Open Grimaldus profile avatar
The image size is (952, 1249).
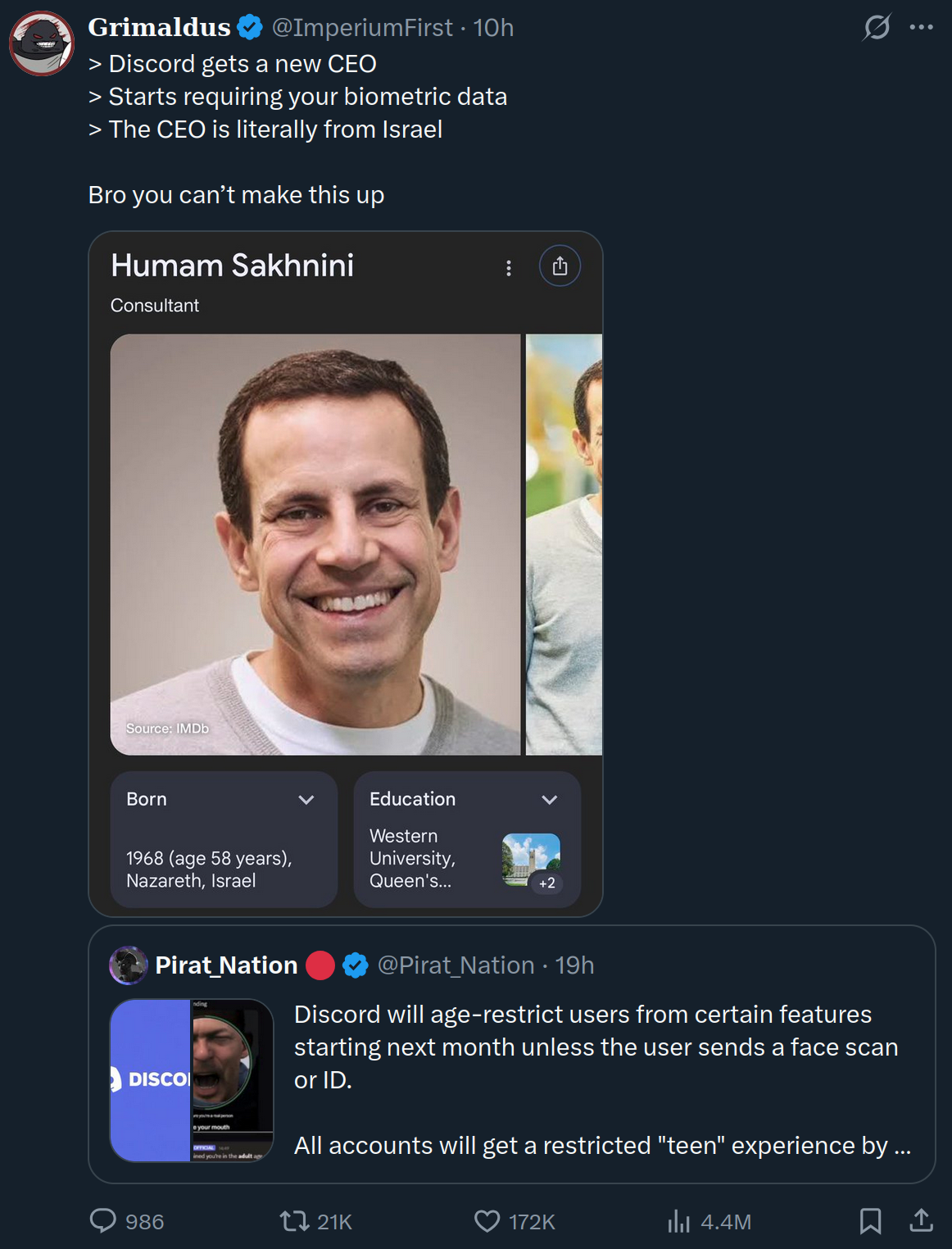[42, 43]
